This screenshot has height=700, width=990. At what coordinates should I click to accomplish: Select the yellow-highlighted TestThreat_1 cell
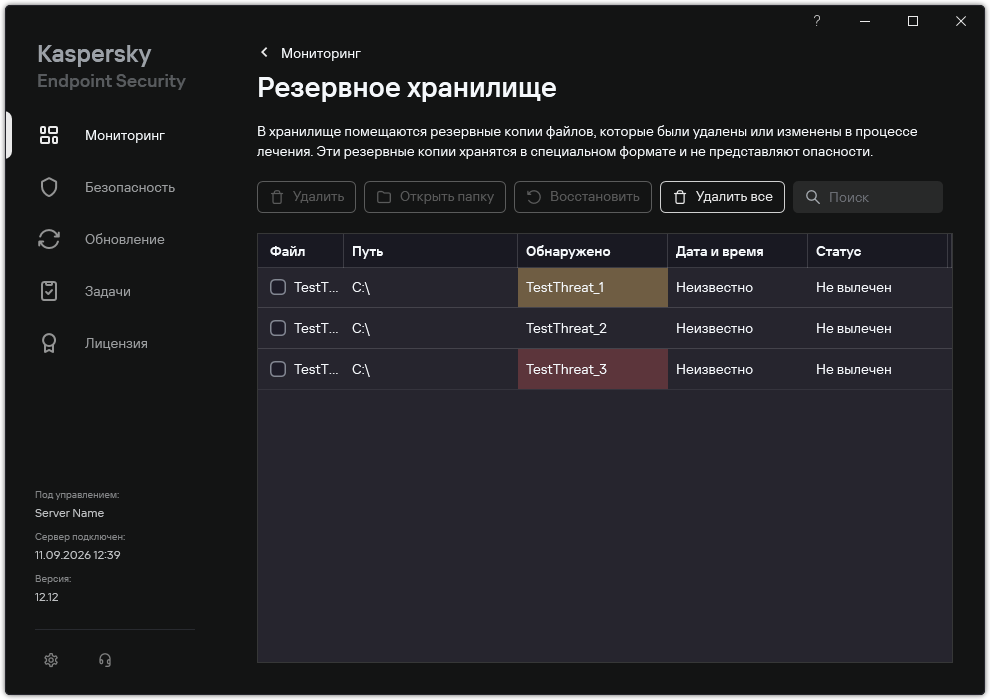(x=592, y=288)
